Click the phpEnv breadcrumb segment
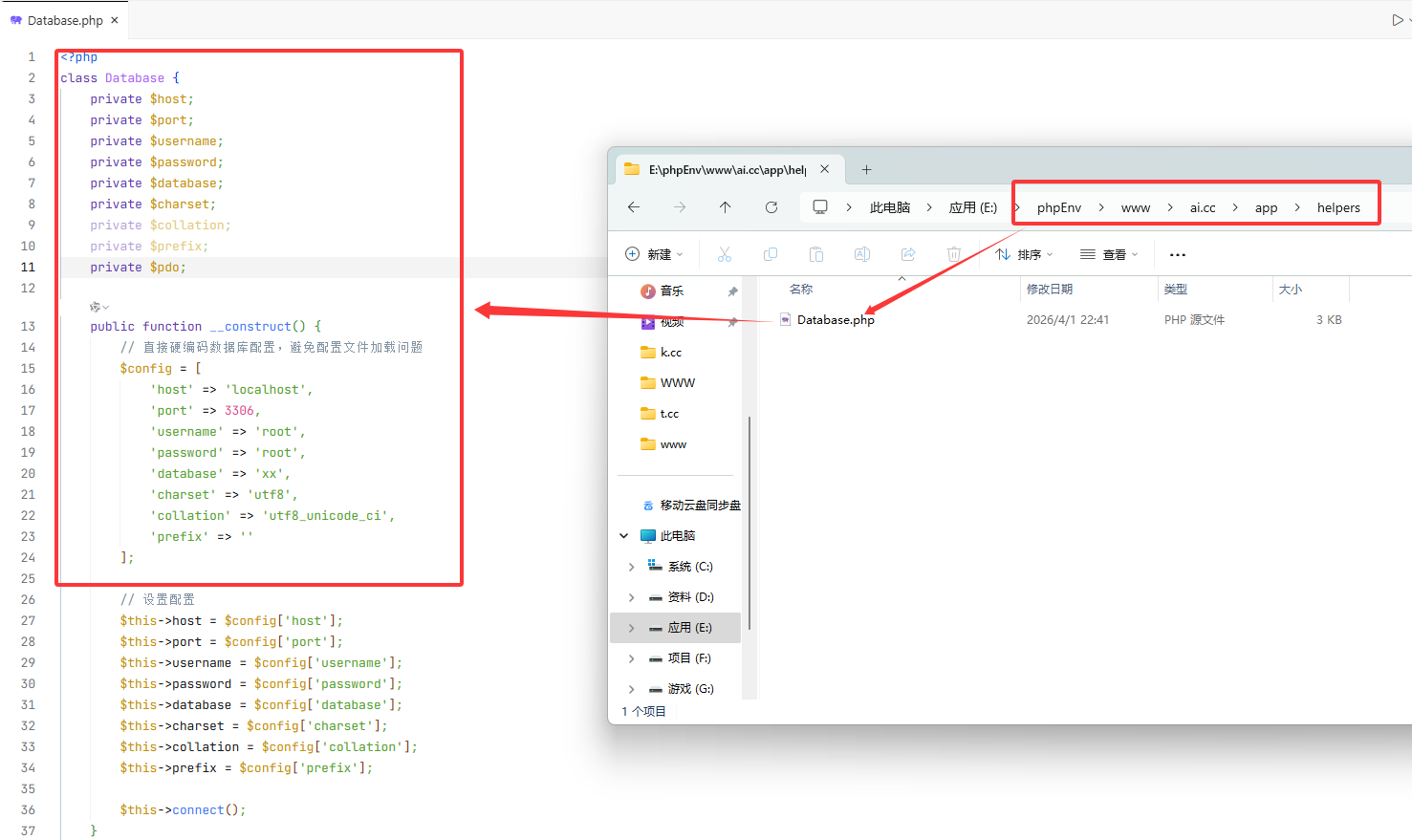1412x840 pixels. [1058, 207]
